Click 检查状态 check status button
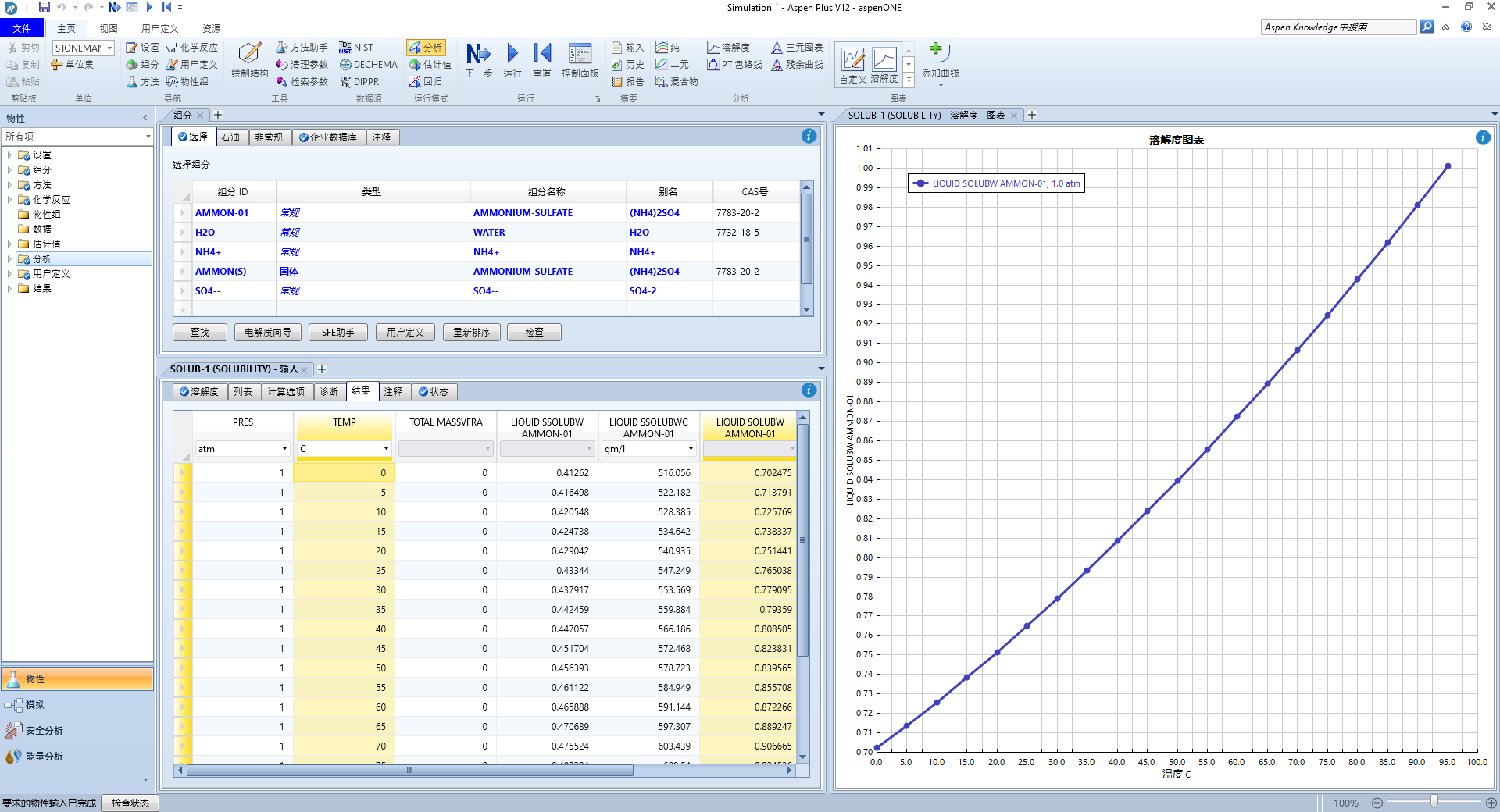The width and height of the screenshot is (1500, 812). (130, 803)
